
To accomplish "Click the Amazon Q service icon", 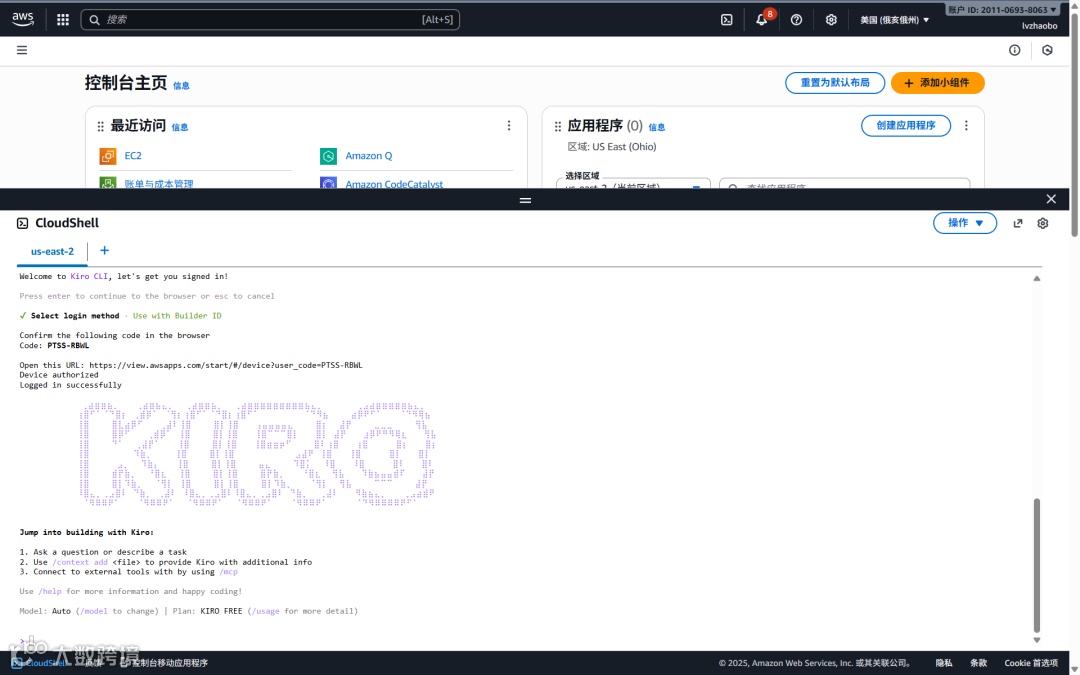I will 329,156.
